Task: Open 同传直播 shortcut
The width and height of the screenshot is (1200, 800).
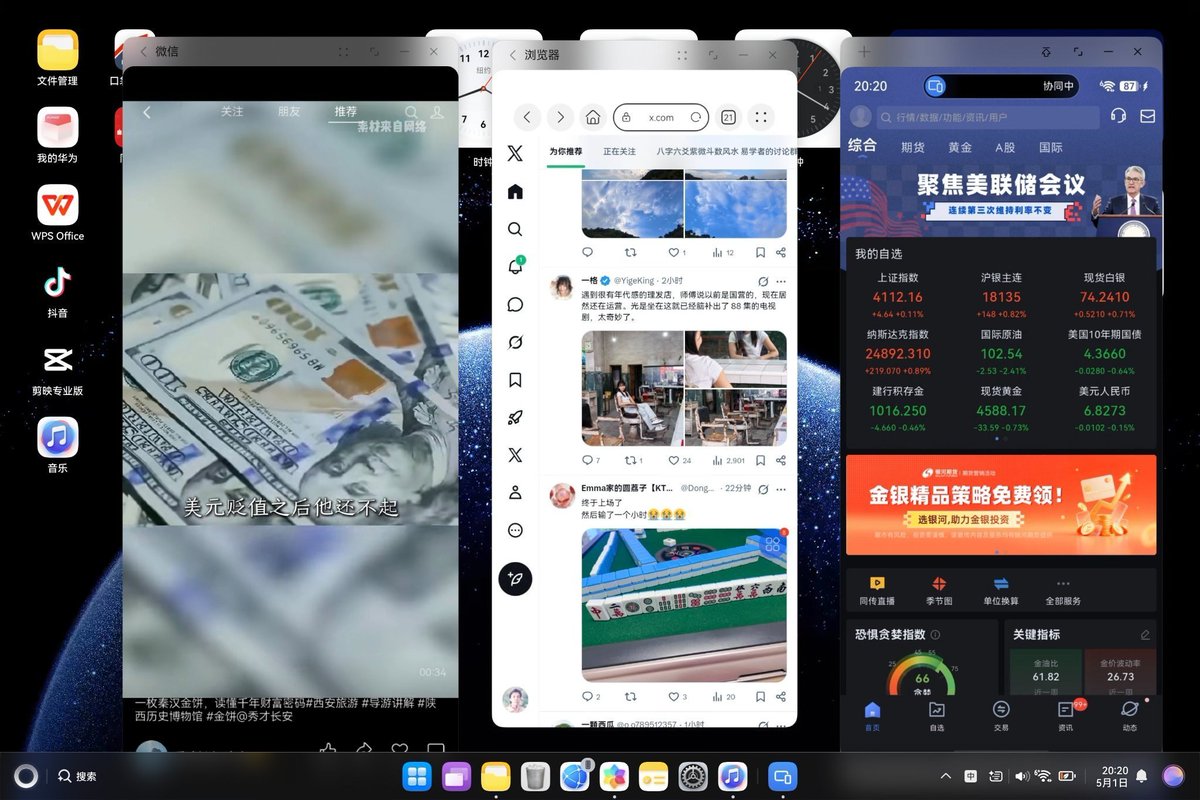Action: pos(877,591)
